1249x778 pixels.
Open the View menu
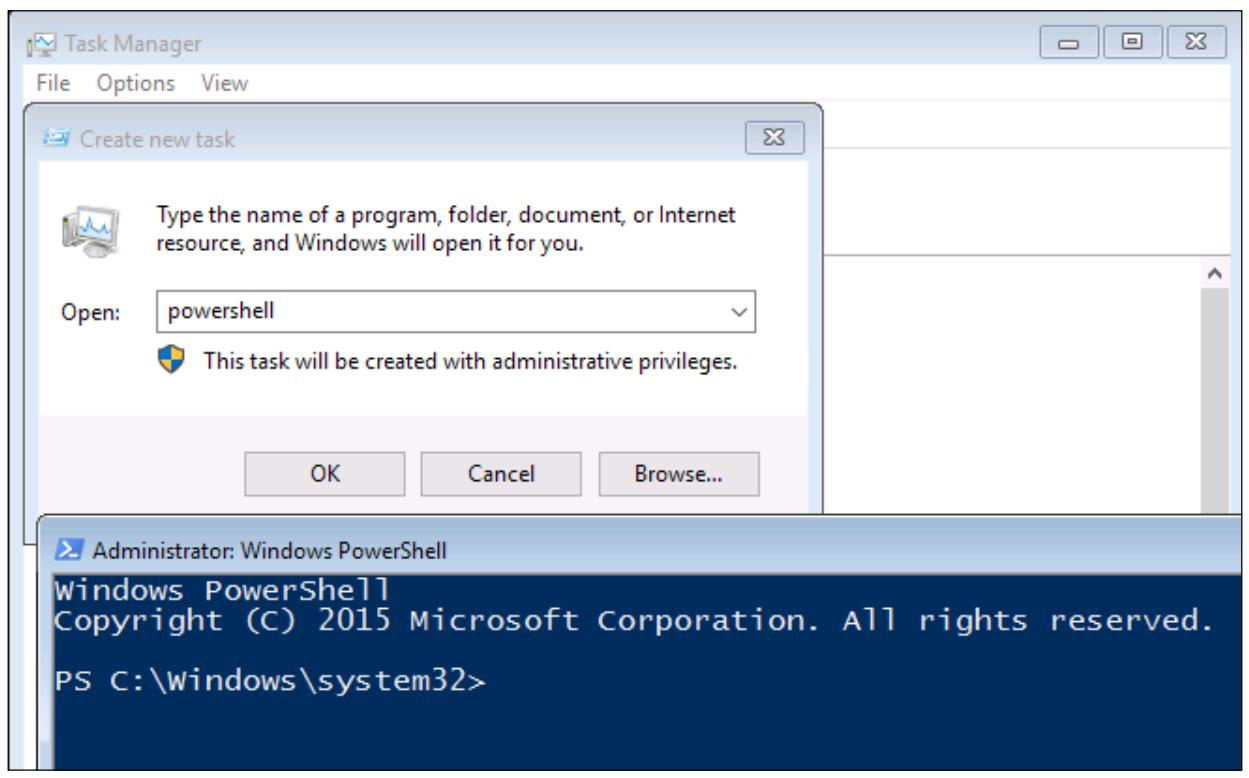pos(224,83)
